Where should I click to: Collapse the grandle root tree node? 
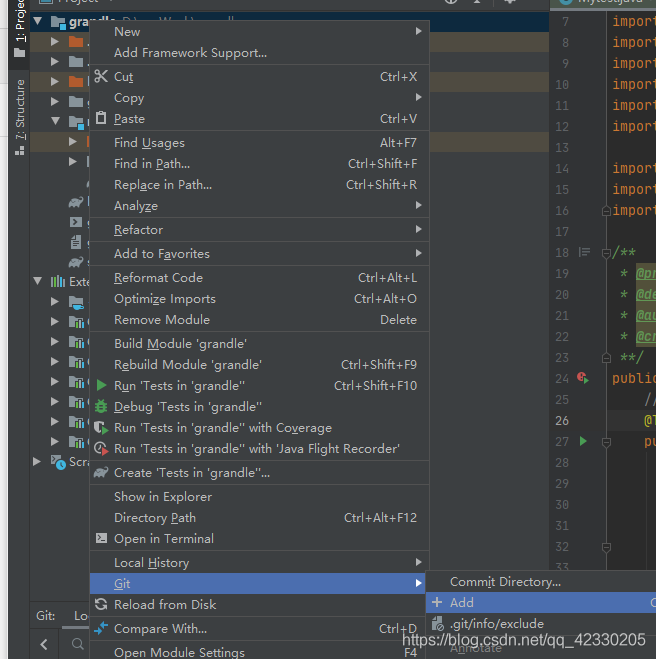(38, 21)
